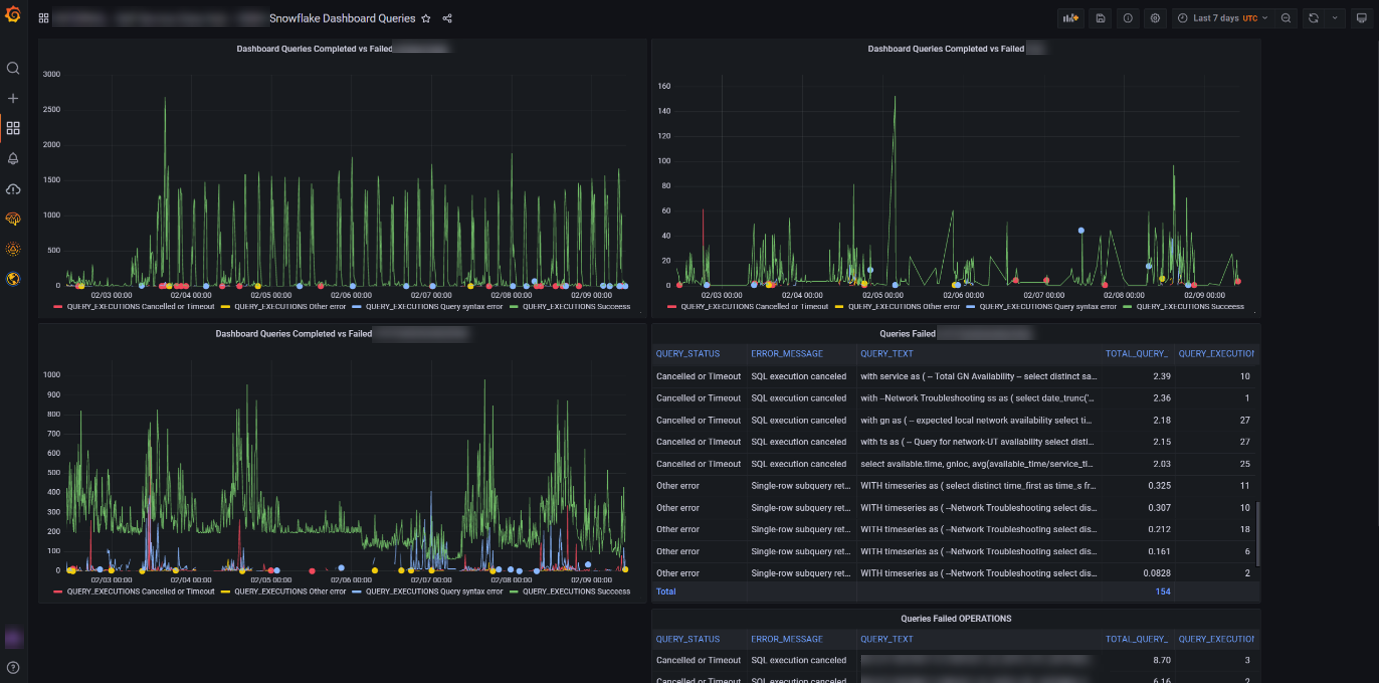Zoom out the time range
1379x683 pixels.
(1286, 18)
